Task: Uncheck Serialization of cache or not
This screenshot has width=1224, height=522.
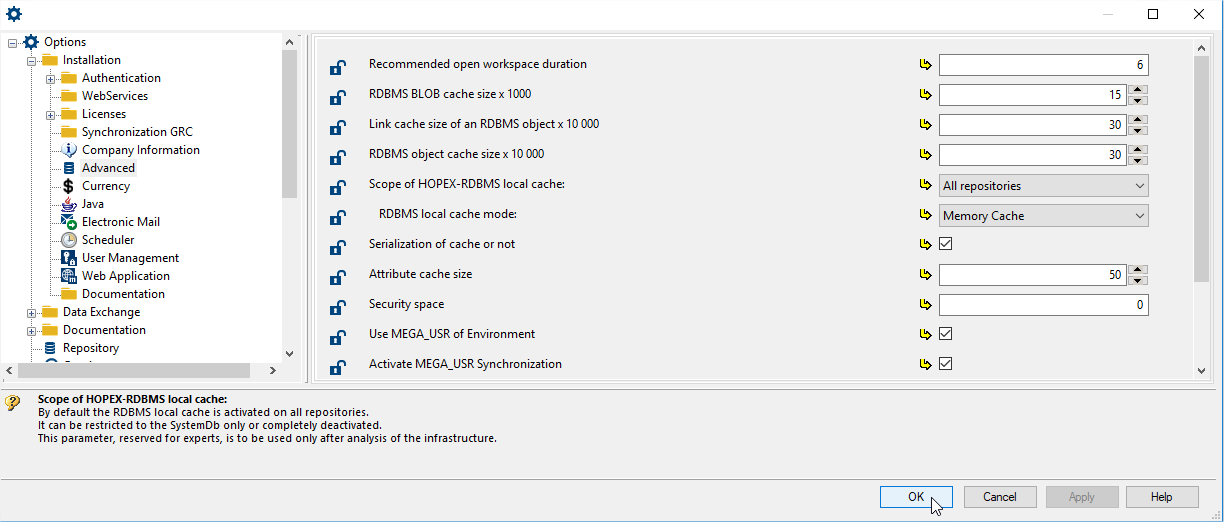Action: point(945,244)
